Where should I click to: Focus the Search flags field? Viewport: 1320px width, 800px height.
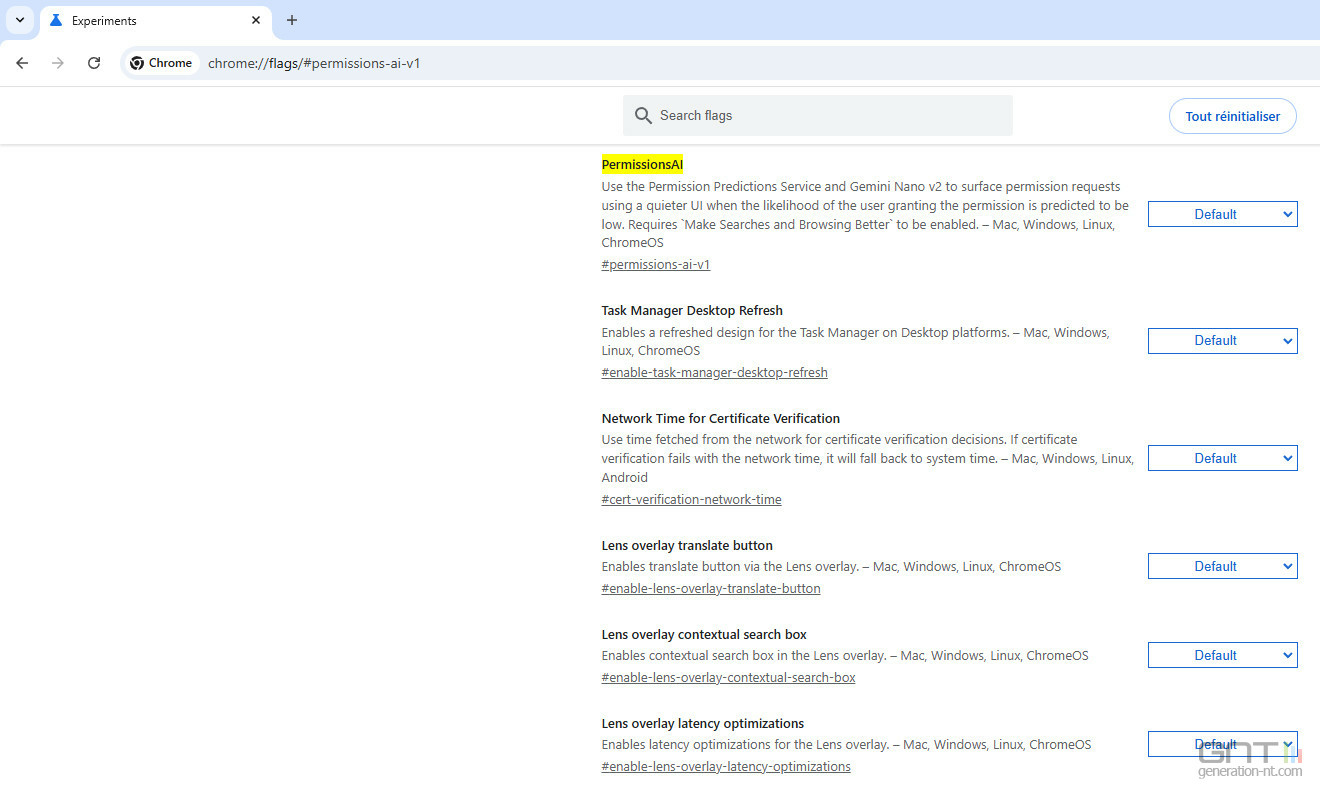click(817, 116)
